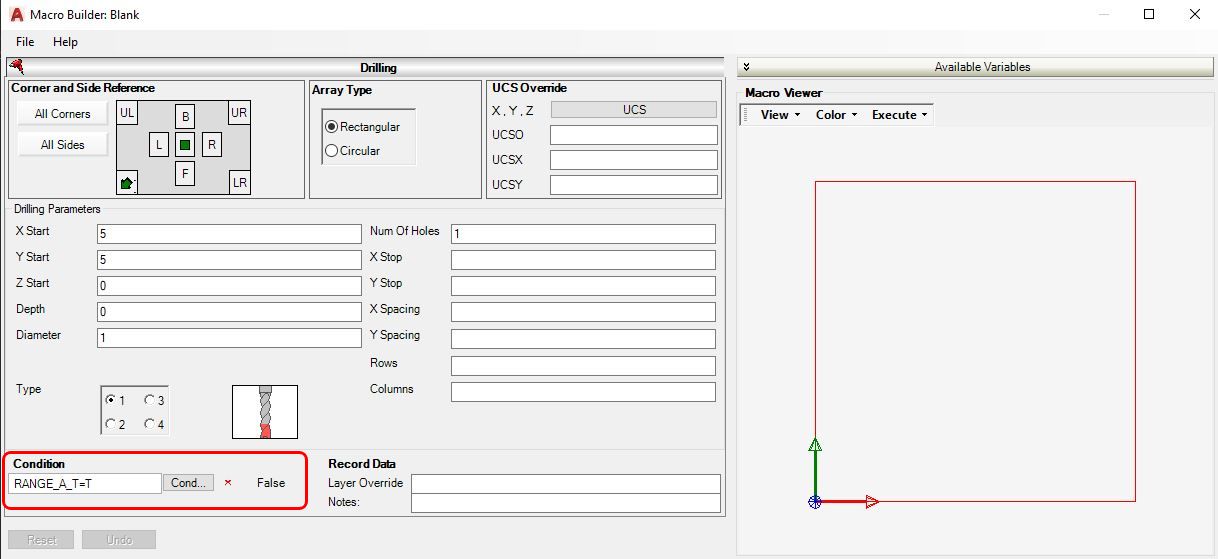This screenshot has width=1218, height=559.
Task: Choose drilling Type 3 radio button
Action: 150,400
